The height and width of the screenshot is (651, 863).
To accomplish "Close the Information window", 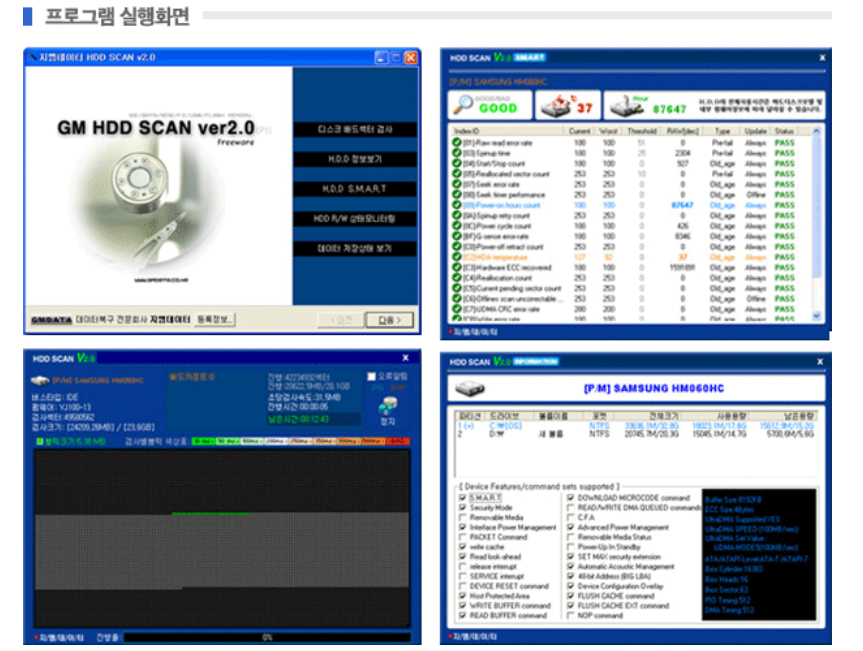I will pyautogui.click(x=820, y=362).
